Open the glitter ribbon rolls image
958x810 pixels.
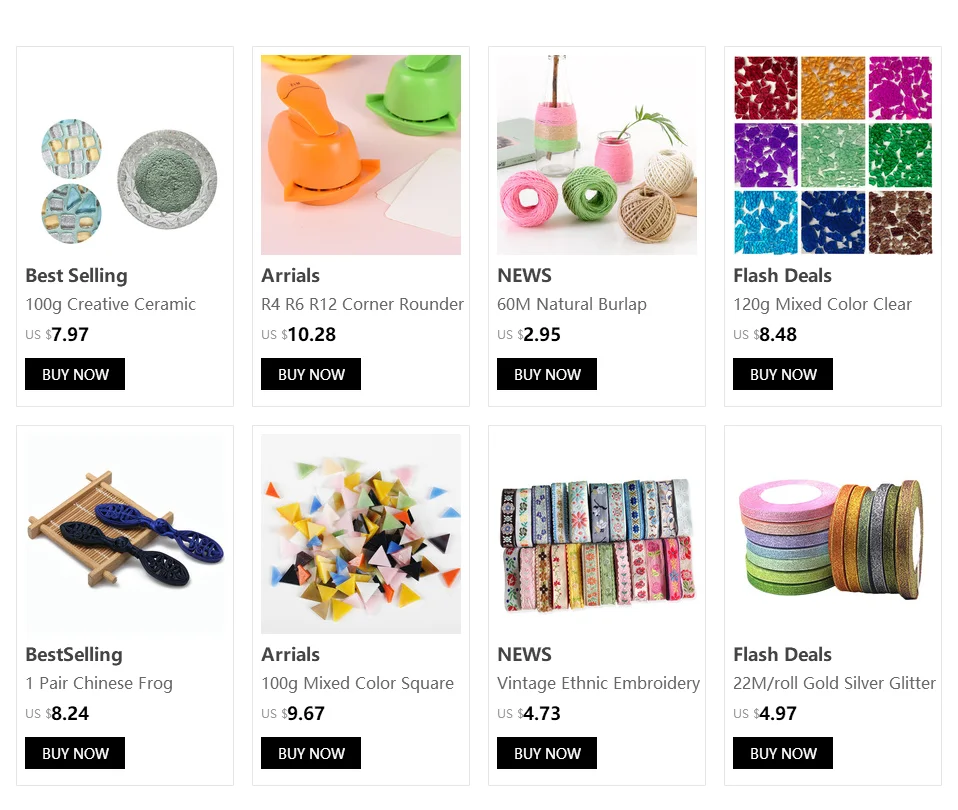833,534
